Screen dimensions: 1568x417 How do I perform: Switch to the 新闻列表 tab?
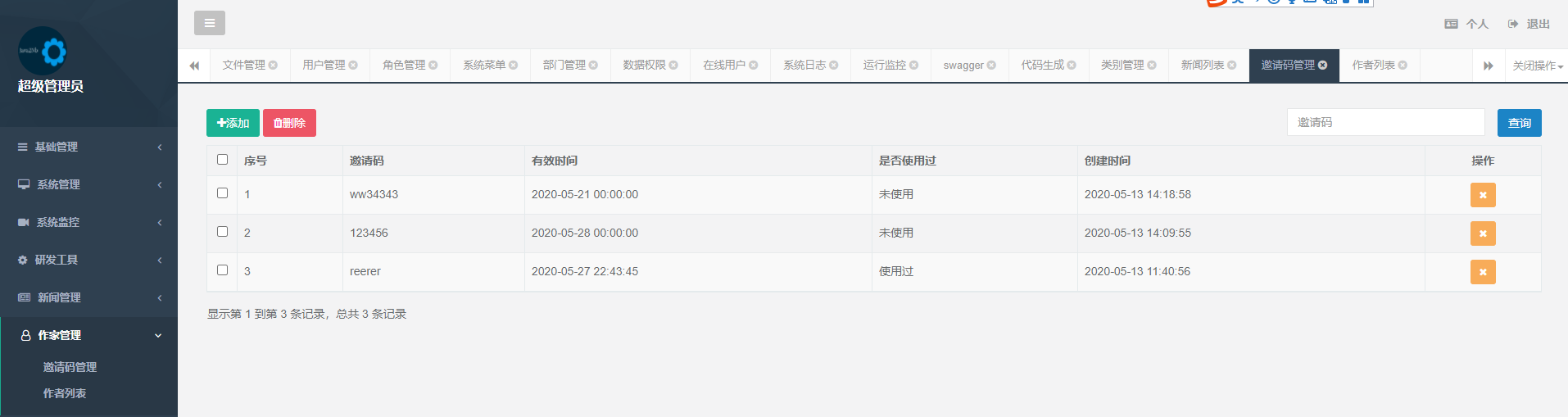tap(1203, 66)
